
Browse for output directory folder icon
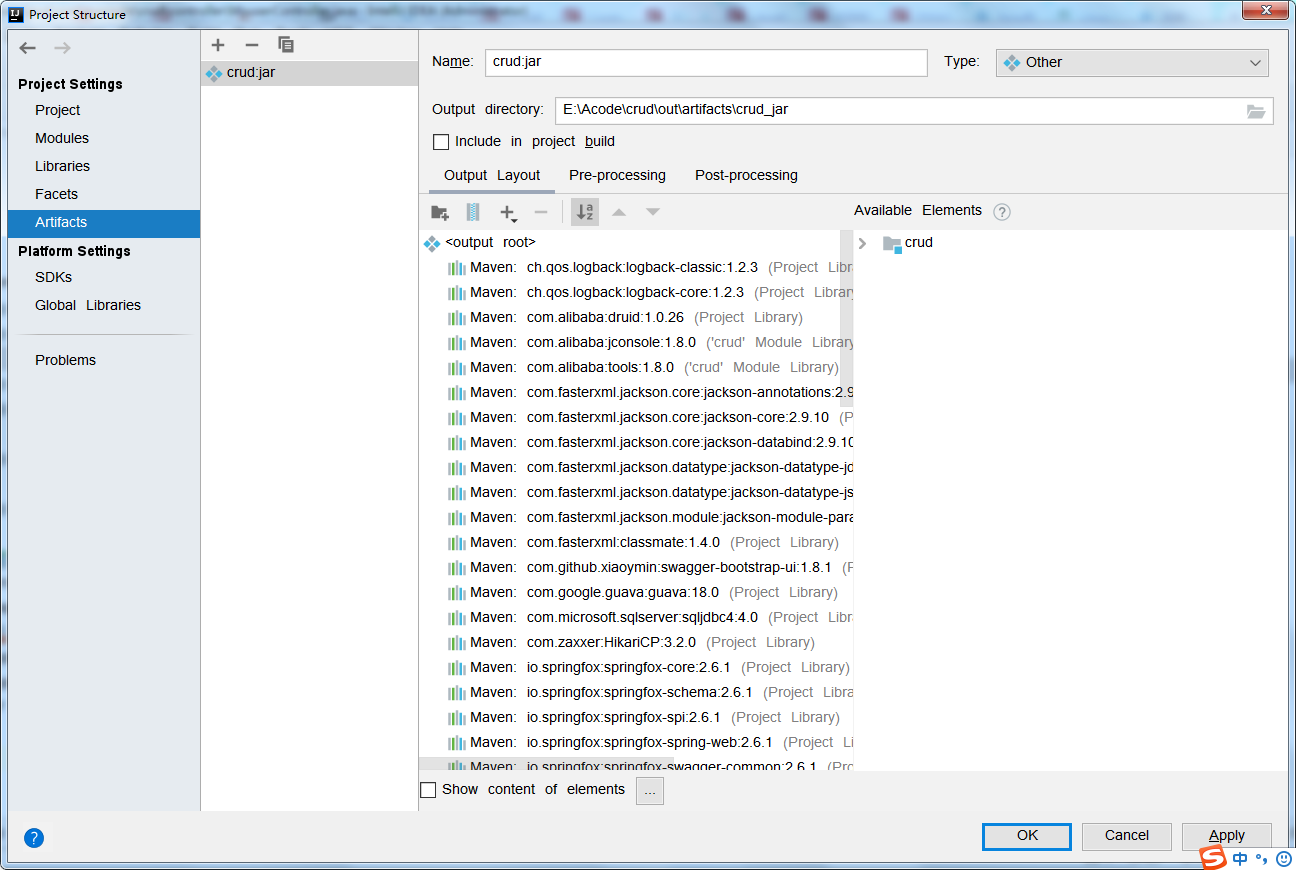[1256, 111]
